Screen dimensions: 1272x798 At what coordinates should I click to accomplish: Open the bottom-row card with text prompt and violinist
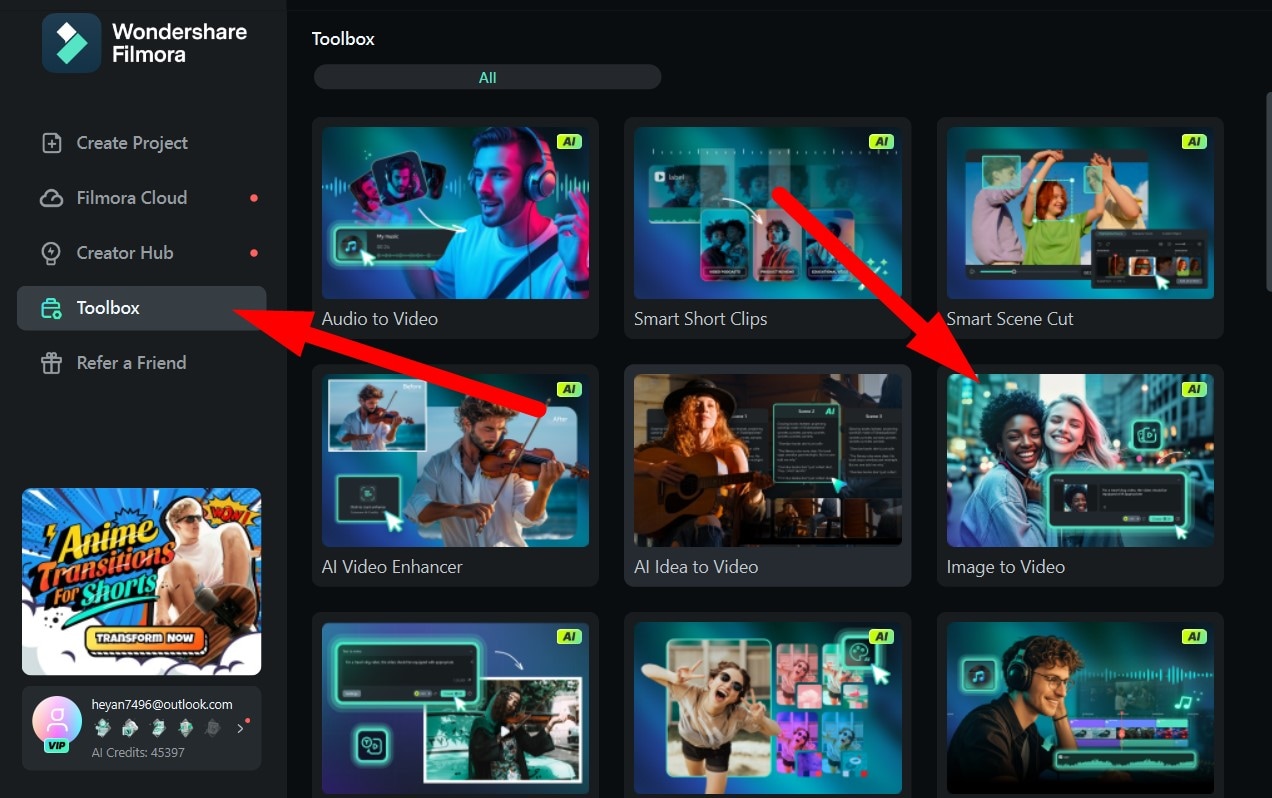pos(455,708)
